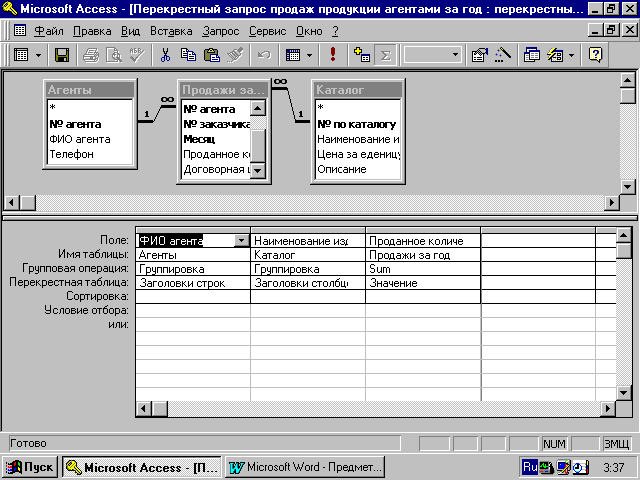
Task: Click the Каталог table title bar
Action: click(x=358, y=90)
